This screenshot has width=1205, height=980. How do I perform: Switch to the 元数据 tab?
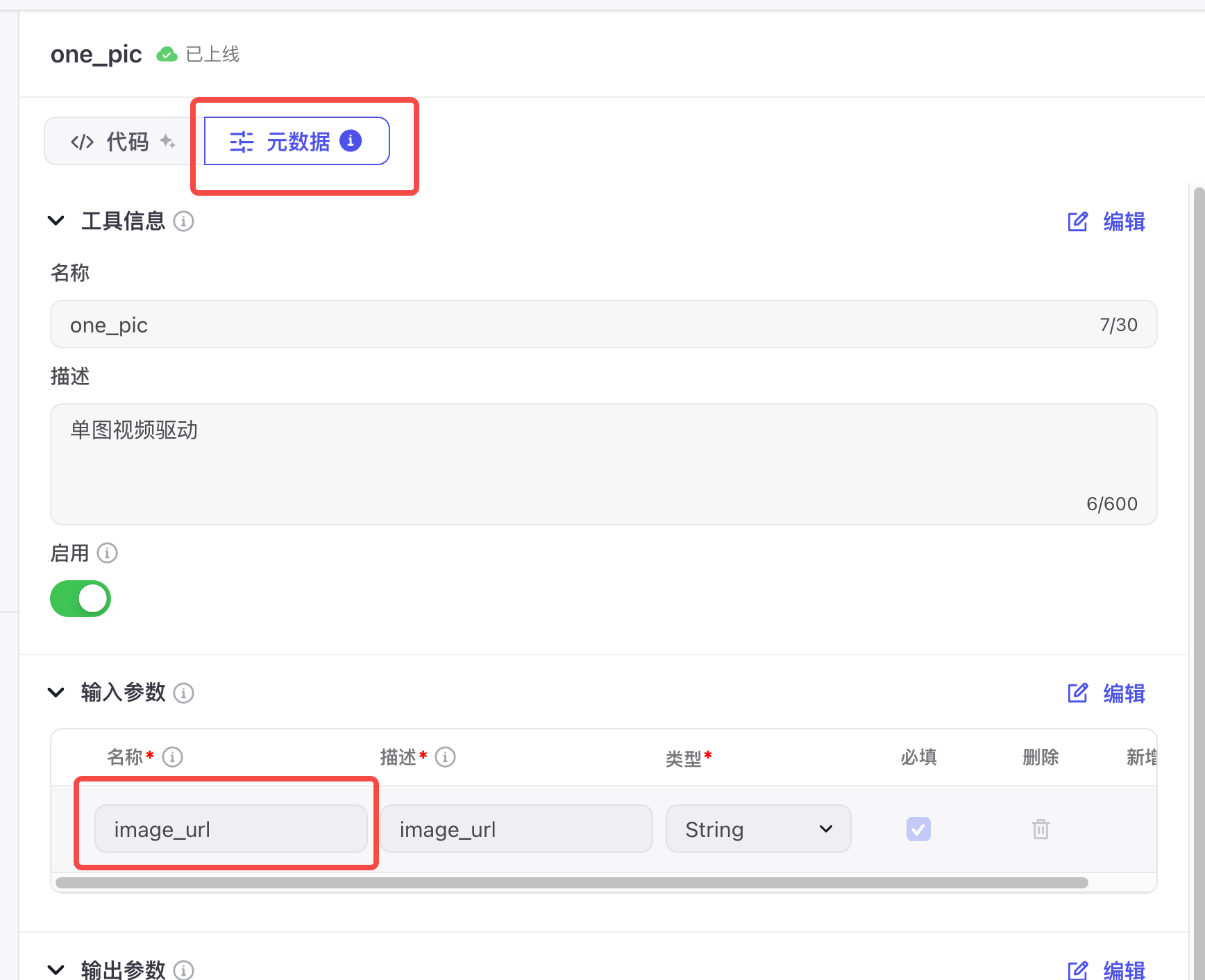tap(296, 142)
